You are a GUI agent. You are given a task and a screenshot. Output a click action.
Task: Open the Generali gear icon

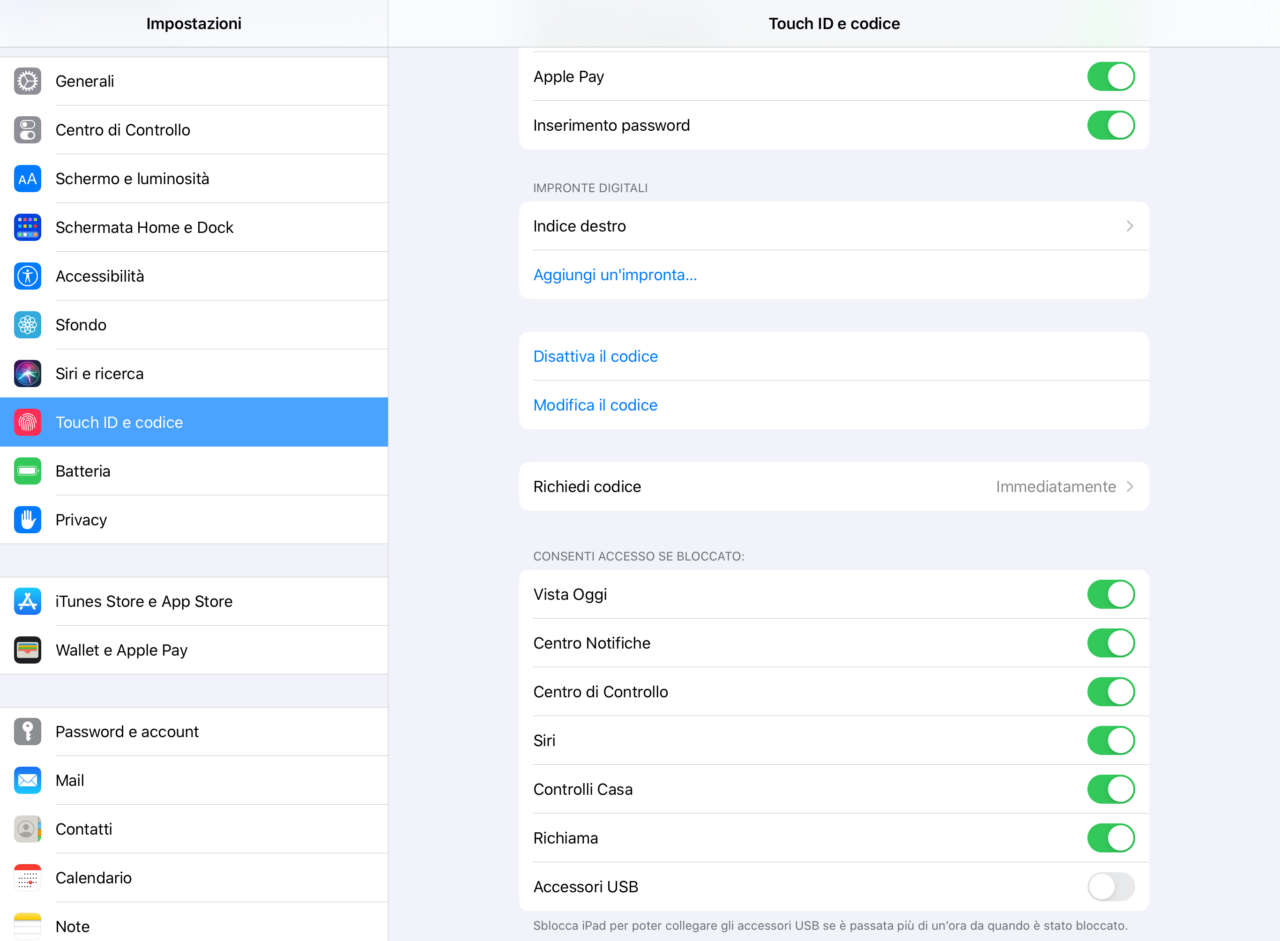click(28, 81)
